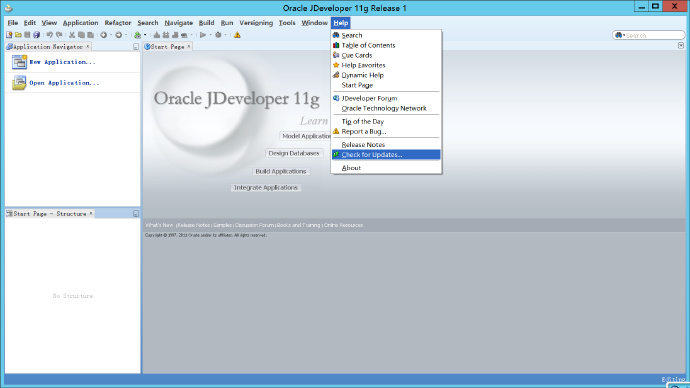The height and width of the screenshot is (388, 690).
Task: Click the New Application icon in navigator
Action: [19, 62]
